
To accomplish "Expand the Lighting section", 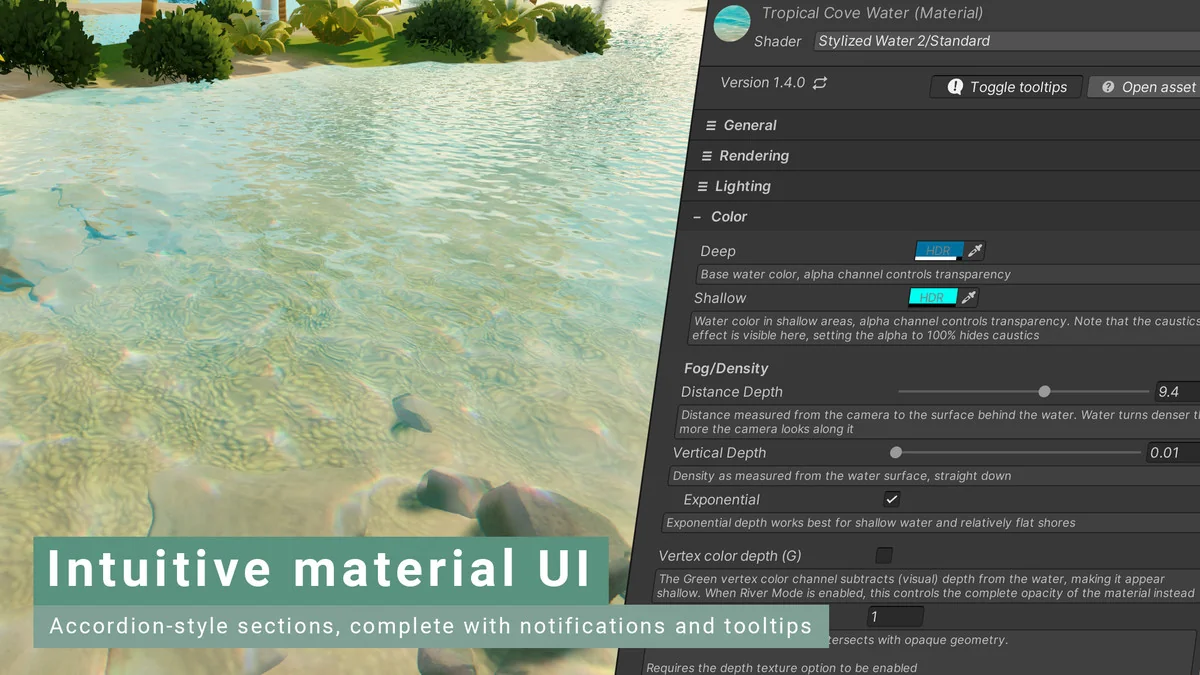I will (x=742, y=186).
